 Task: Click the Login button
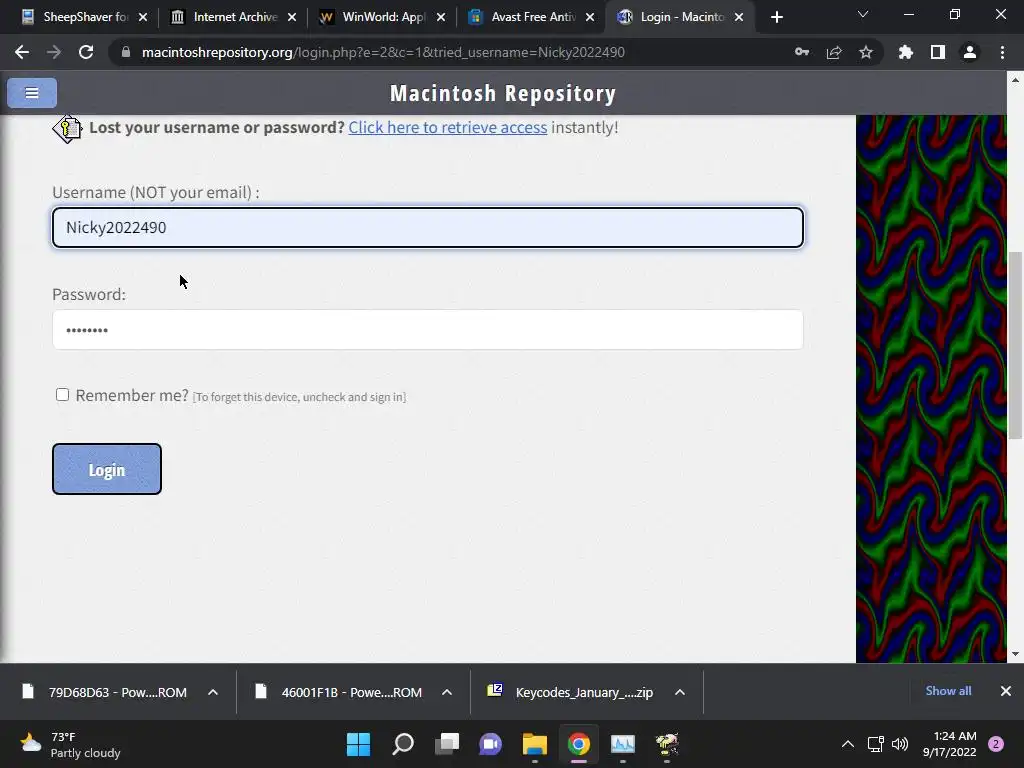tap(106, 469)
